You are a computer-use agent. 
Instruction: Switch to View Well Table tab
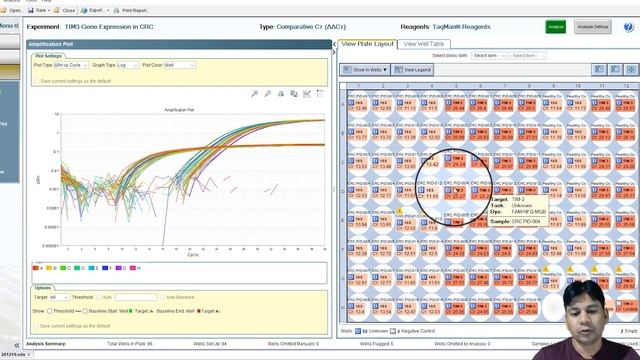coord(423,44)
